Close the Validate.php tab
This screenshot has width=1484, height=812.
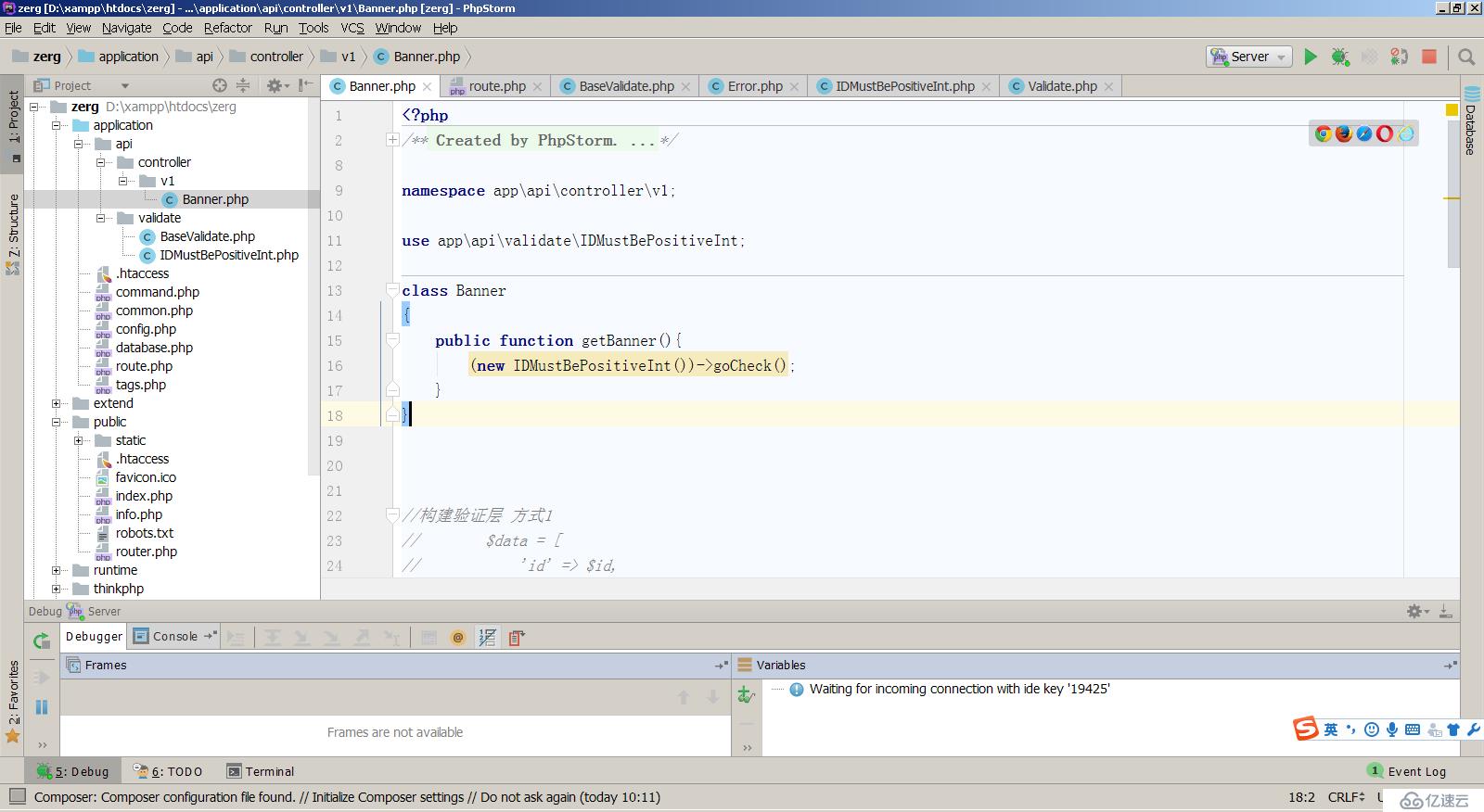[1108, 87]
